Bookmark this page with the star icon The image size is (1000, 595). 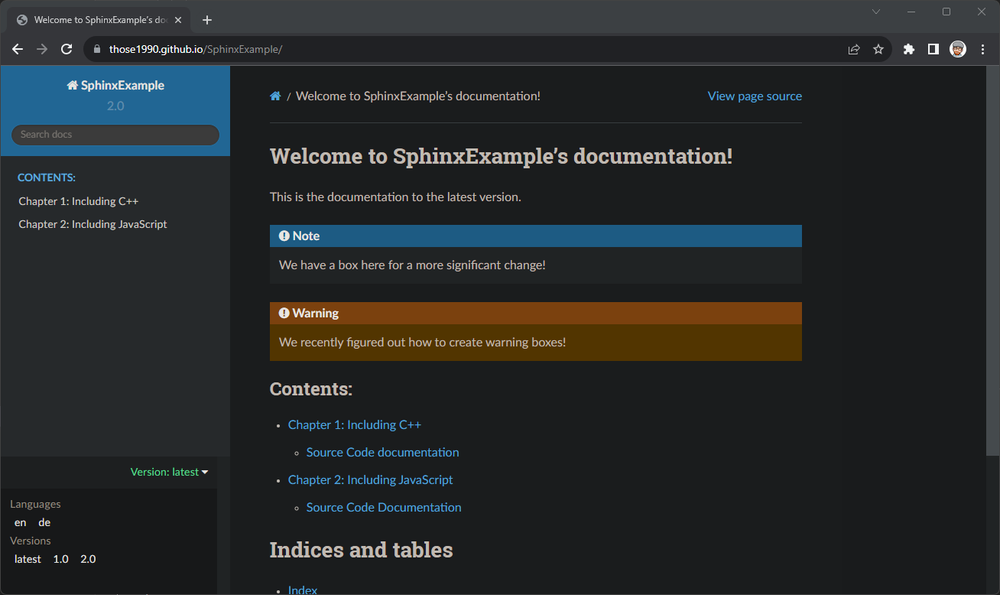878,49
